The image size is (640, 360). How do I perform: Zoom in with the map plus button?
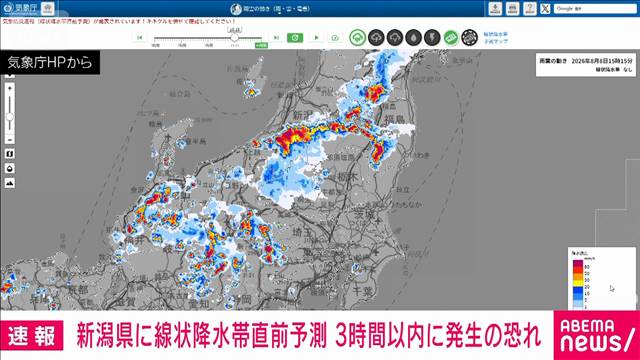(x=10, y=88)
